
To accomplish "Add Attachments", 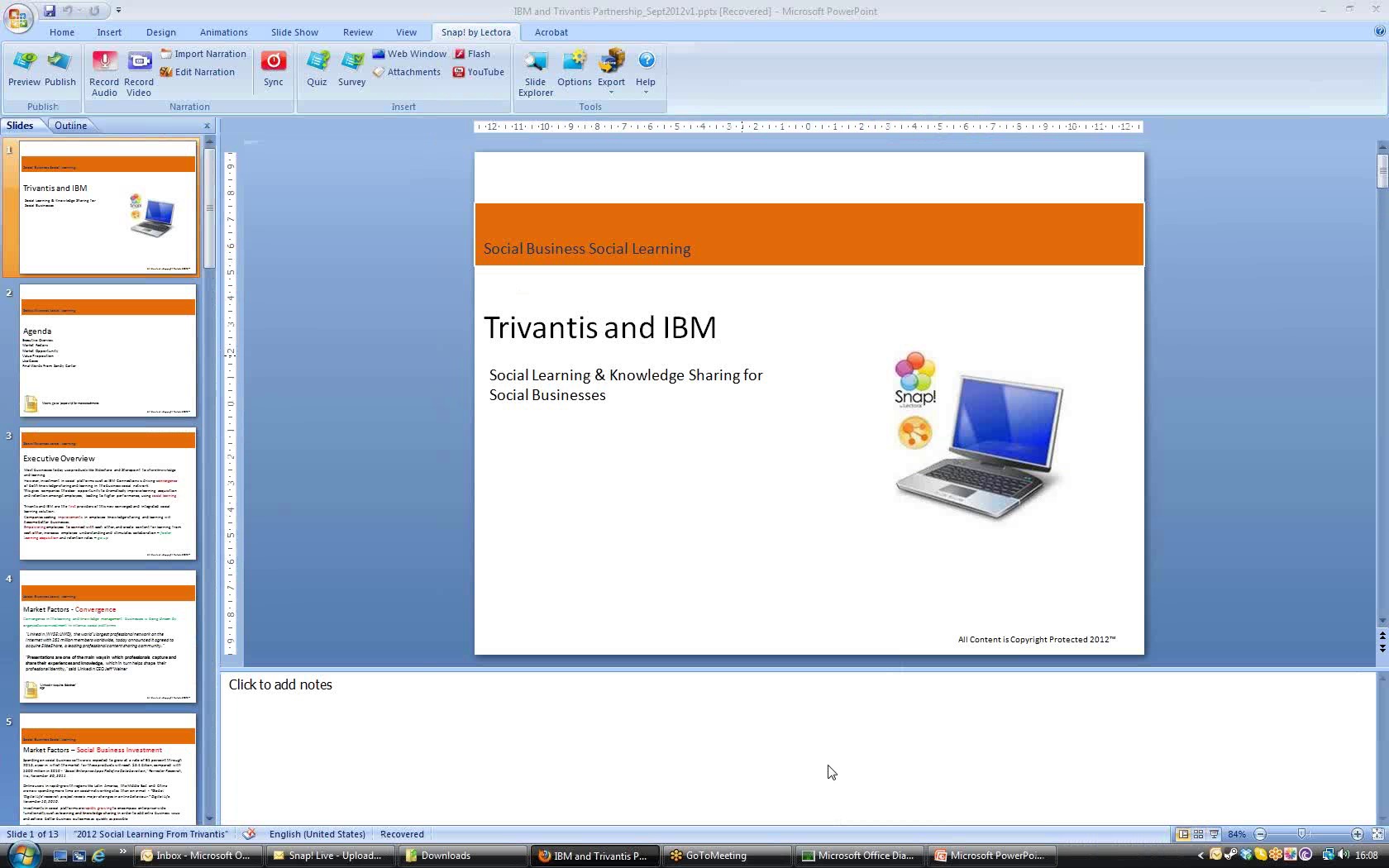I will tap(406, 72).
